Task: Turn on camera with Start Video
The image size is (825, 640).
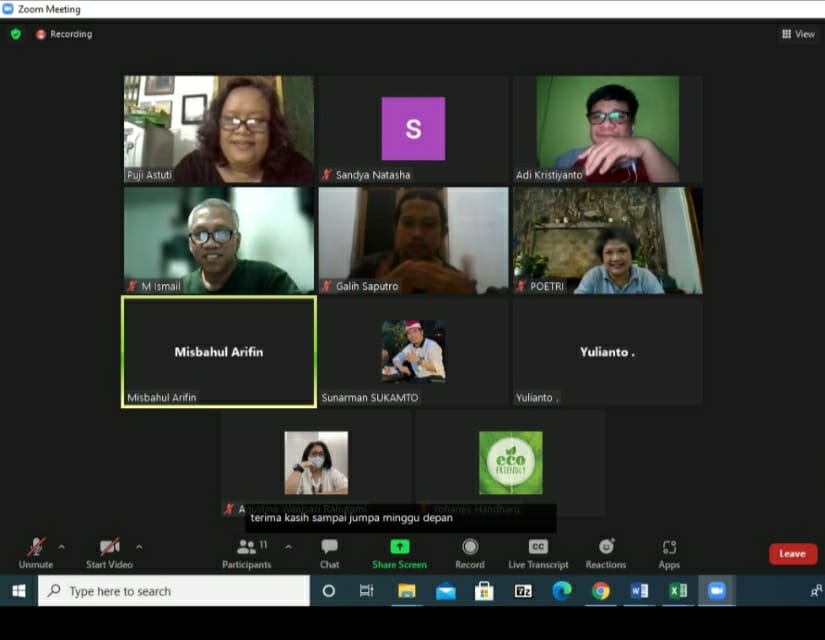Action: [109, 553]
